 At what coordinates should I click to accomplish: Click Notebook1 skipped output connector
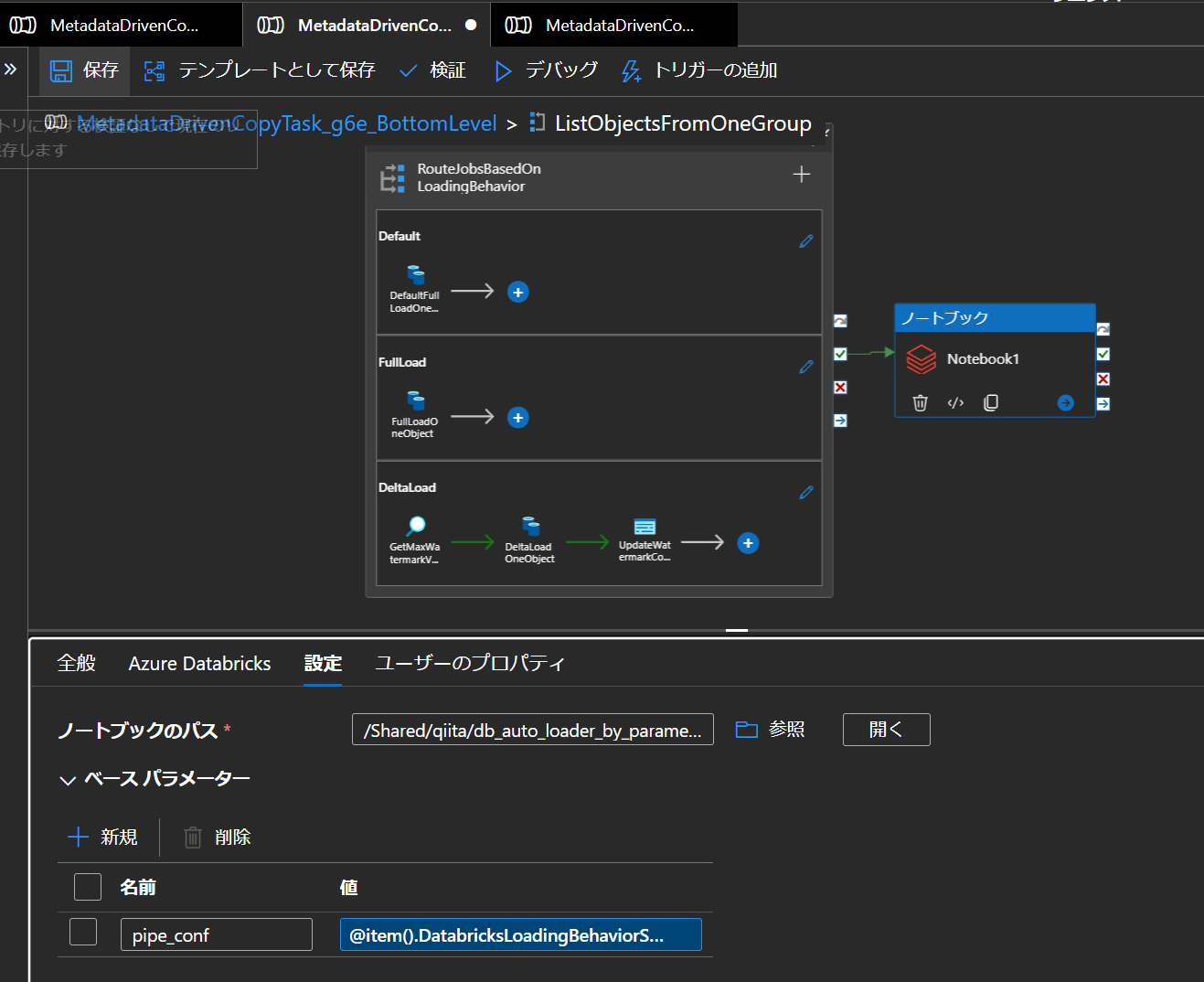tap(1103, 329)
